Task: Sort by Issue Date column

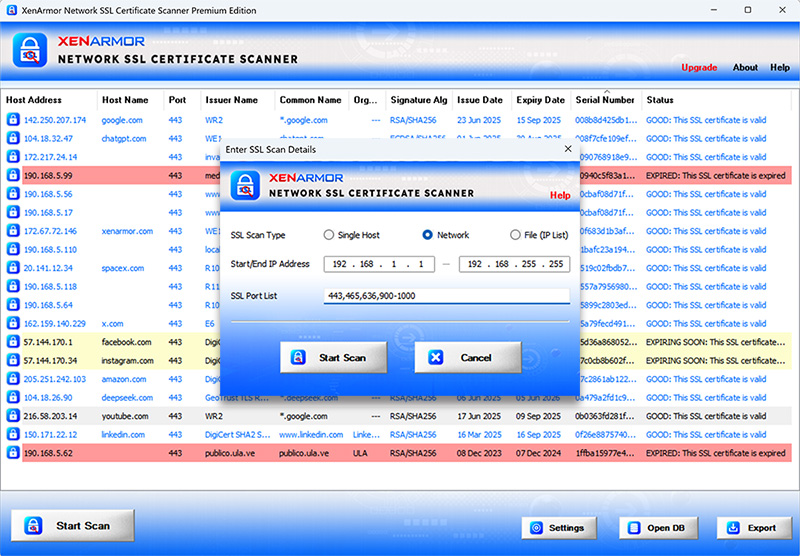Action: click(x=482, y=100)
